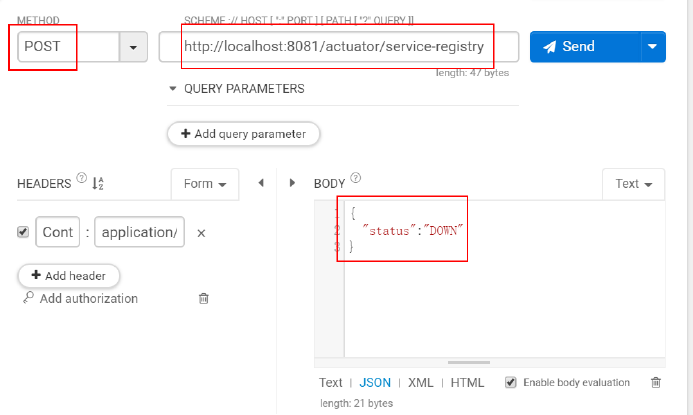
Task: Switch body format to HTML
Action: coord(467,382)
